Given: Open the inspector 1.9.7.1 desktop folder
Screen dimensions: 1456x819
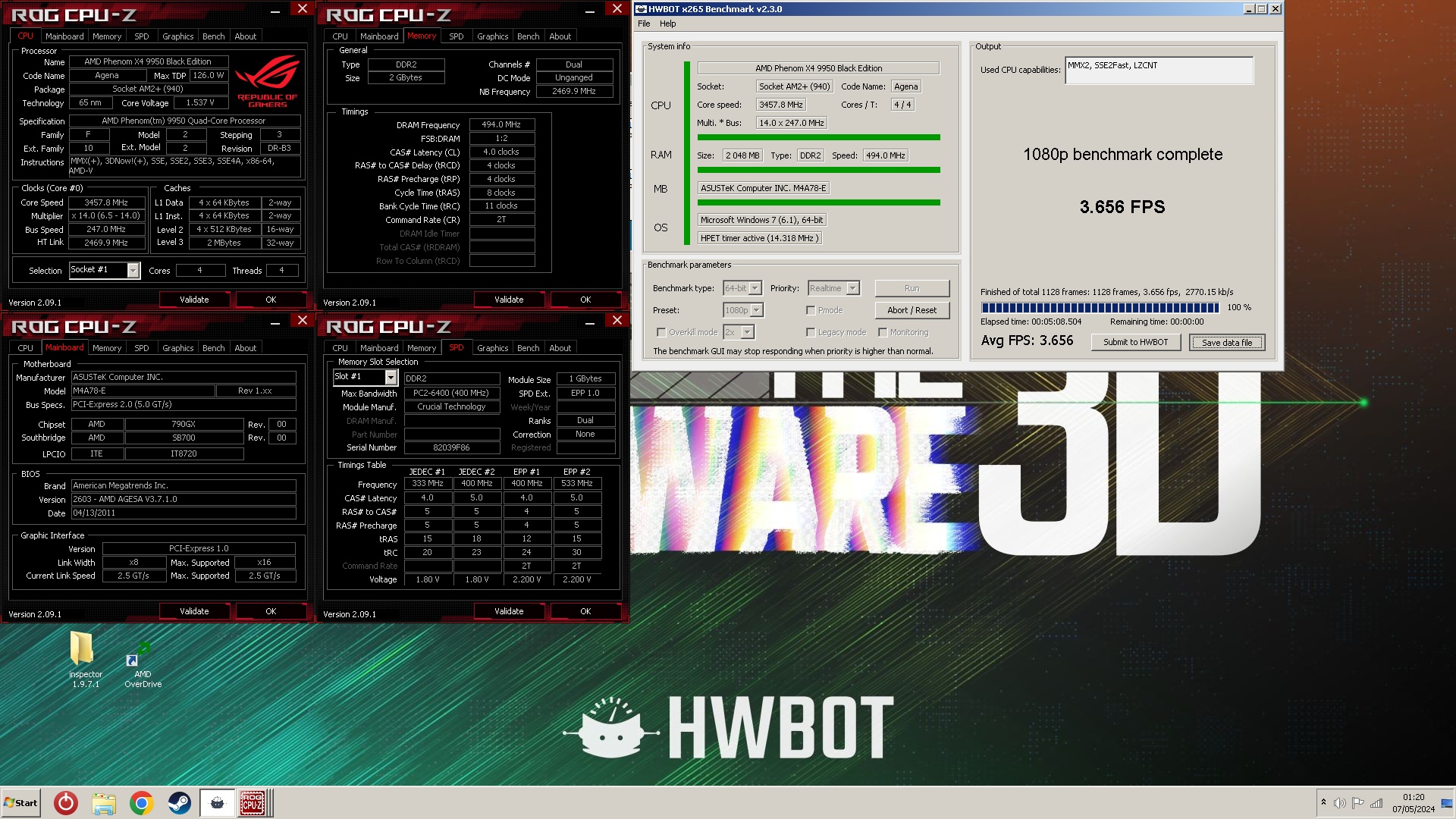Looking at the screenshot, I should (x=85, y=658).
